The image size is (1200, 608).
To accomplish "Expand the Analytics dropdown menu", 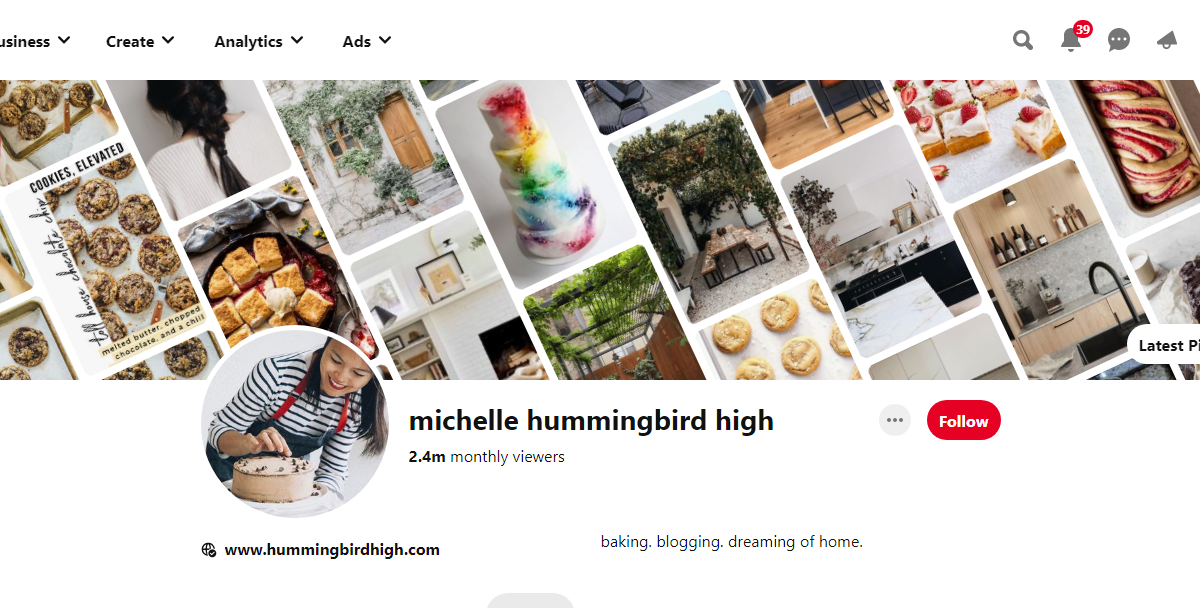I will point(259,41).
